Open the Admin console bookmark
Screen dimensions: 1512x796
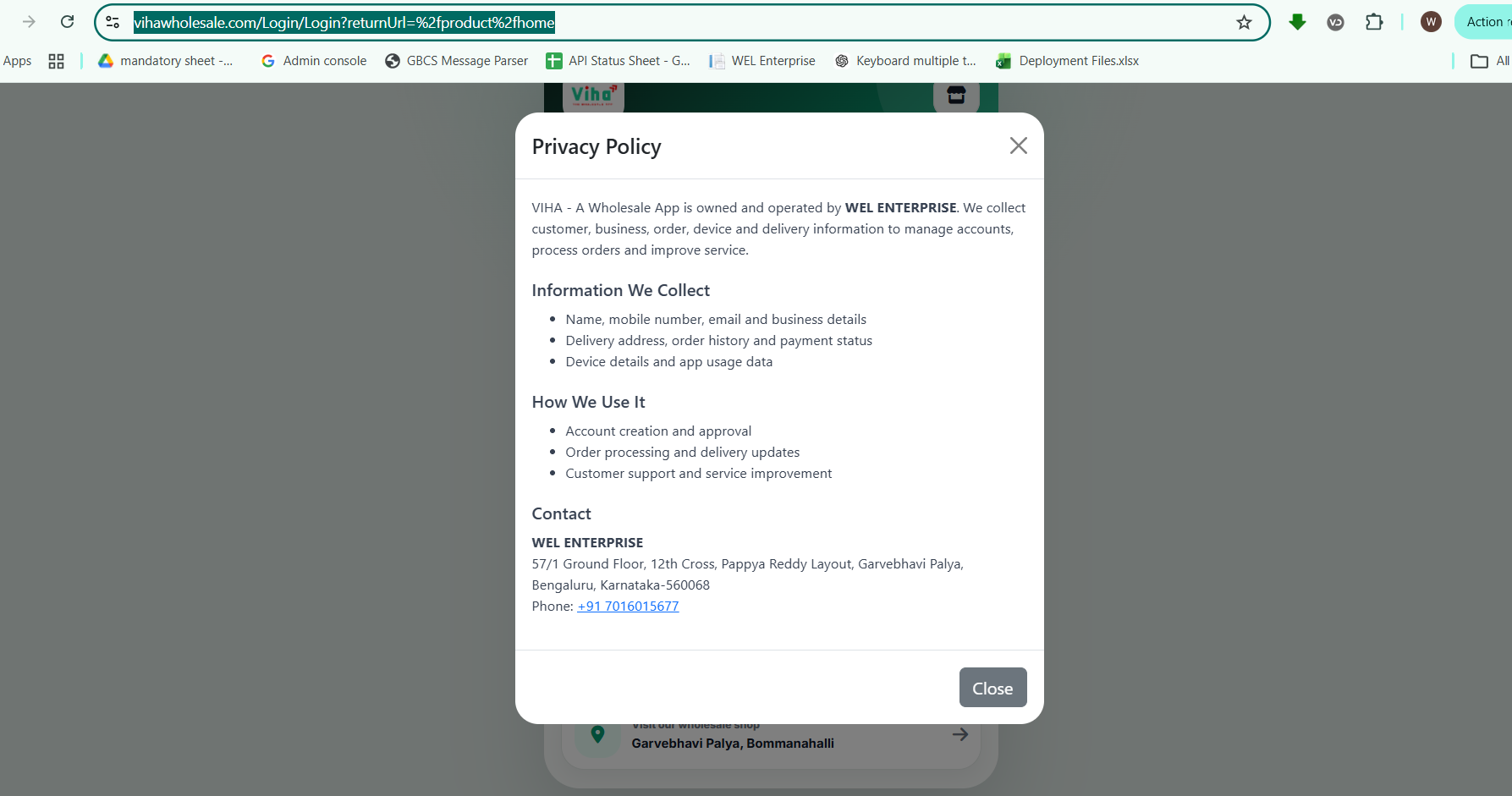click(x=314, y=61)
